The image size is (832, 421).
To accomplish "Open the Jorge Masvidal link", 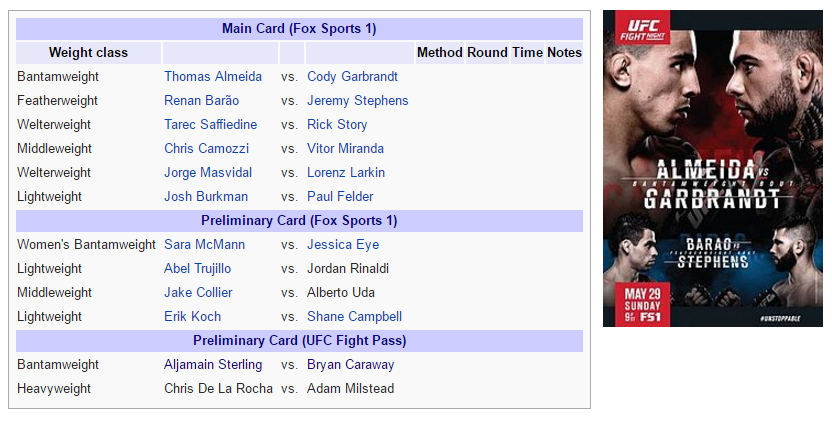I will [x=208, y=173].
